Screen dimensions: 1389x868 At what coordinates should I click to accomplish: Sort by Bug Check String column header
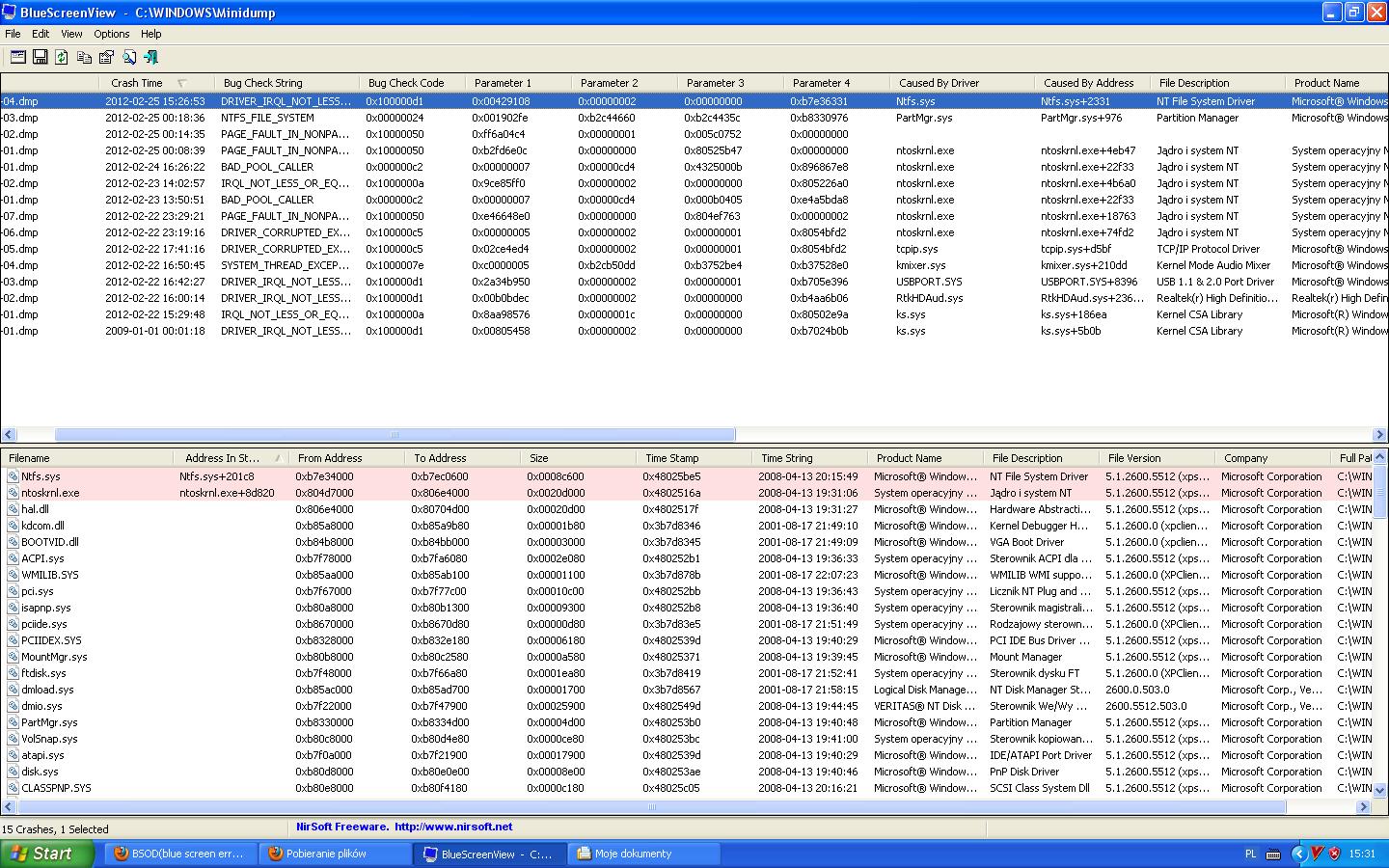(x=286, y=83)
